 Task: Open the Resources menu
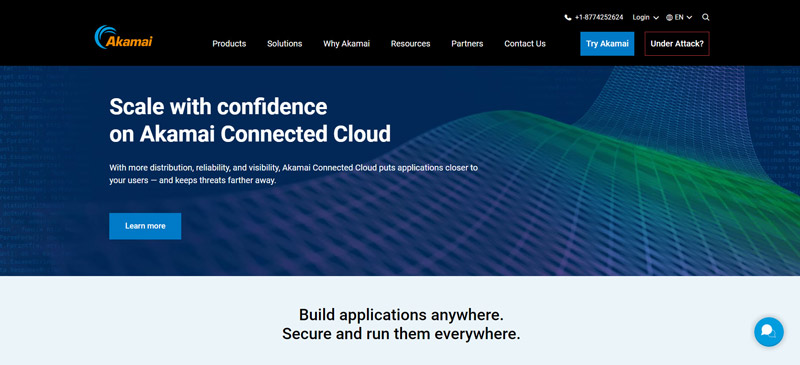[411, 44]
